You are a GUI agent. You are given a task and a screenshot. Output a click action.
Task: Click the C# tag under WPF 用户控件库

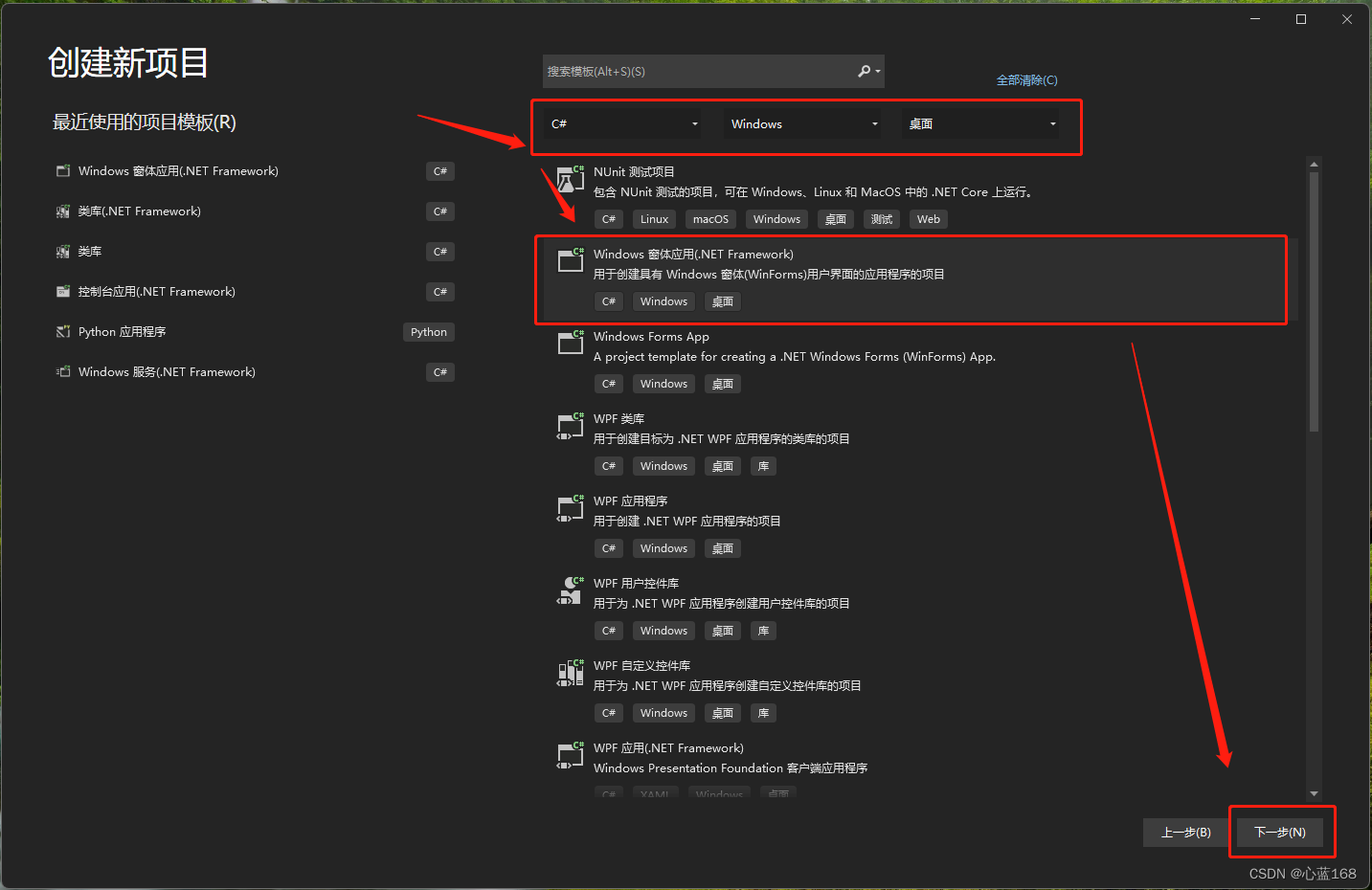(x=609, y=631)
